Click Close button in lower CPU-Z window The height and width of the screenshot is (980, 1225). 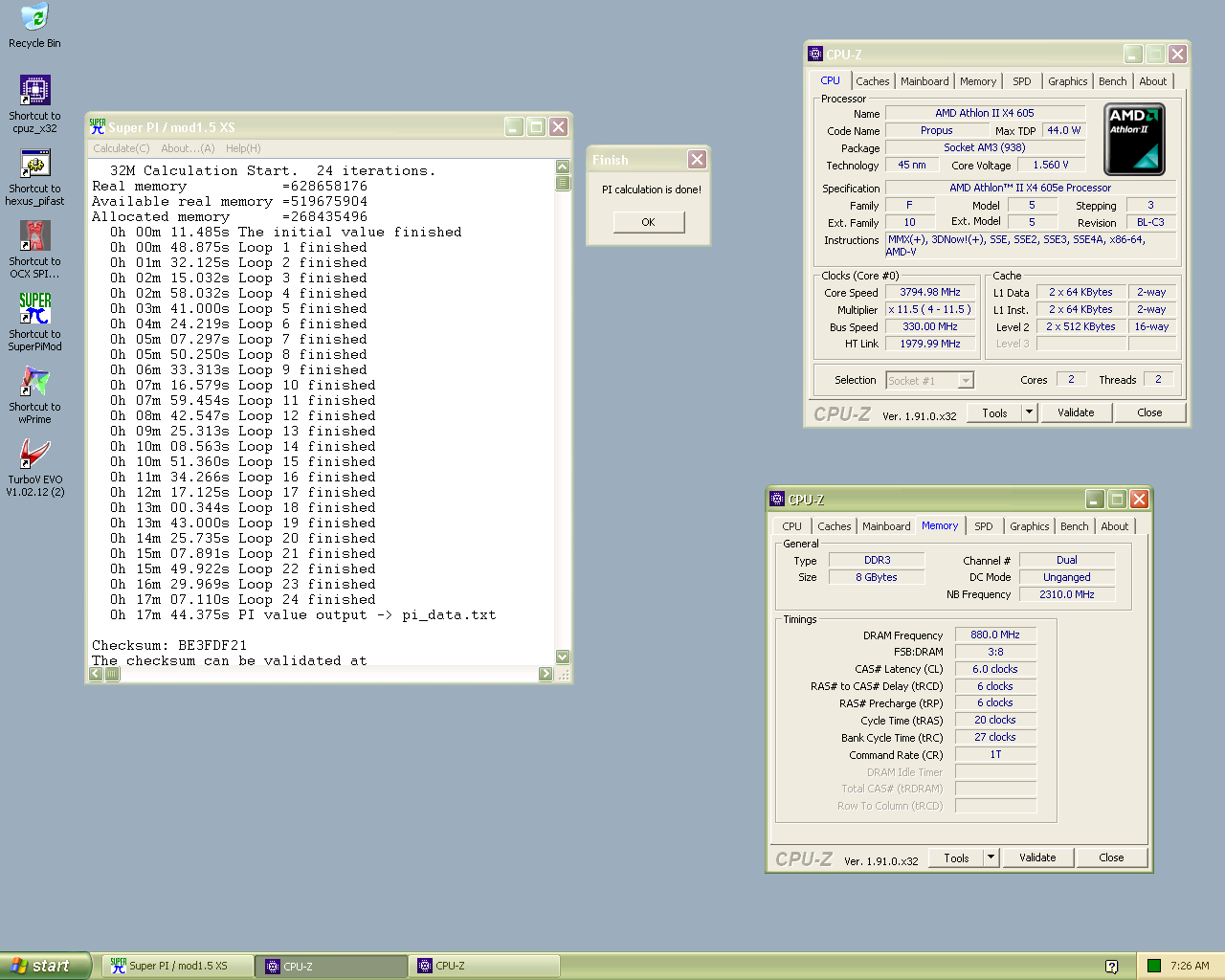click(1111, 857)
